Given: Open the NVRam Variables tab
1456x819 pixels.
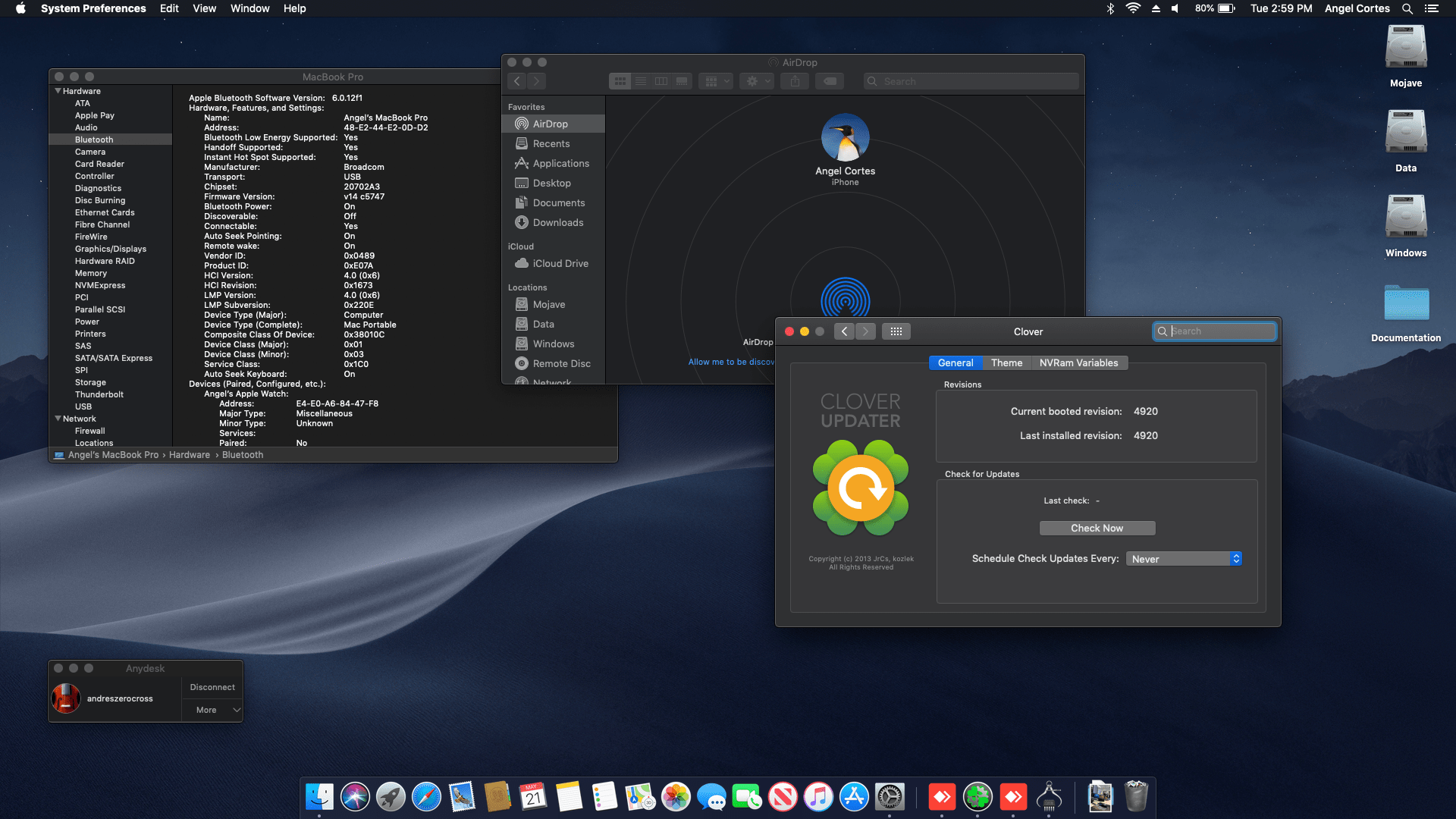Looking at the screenshot, I should coord(1078,362).
